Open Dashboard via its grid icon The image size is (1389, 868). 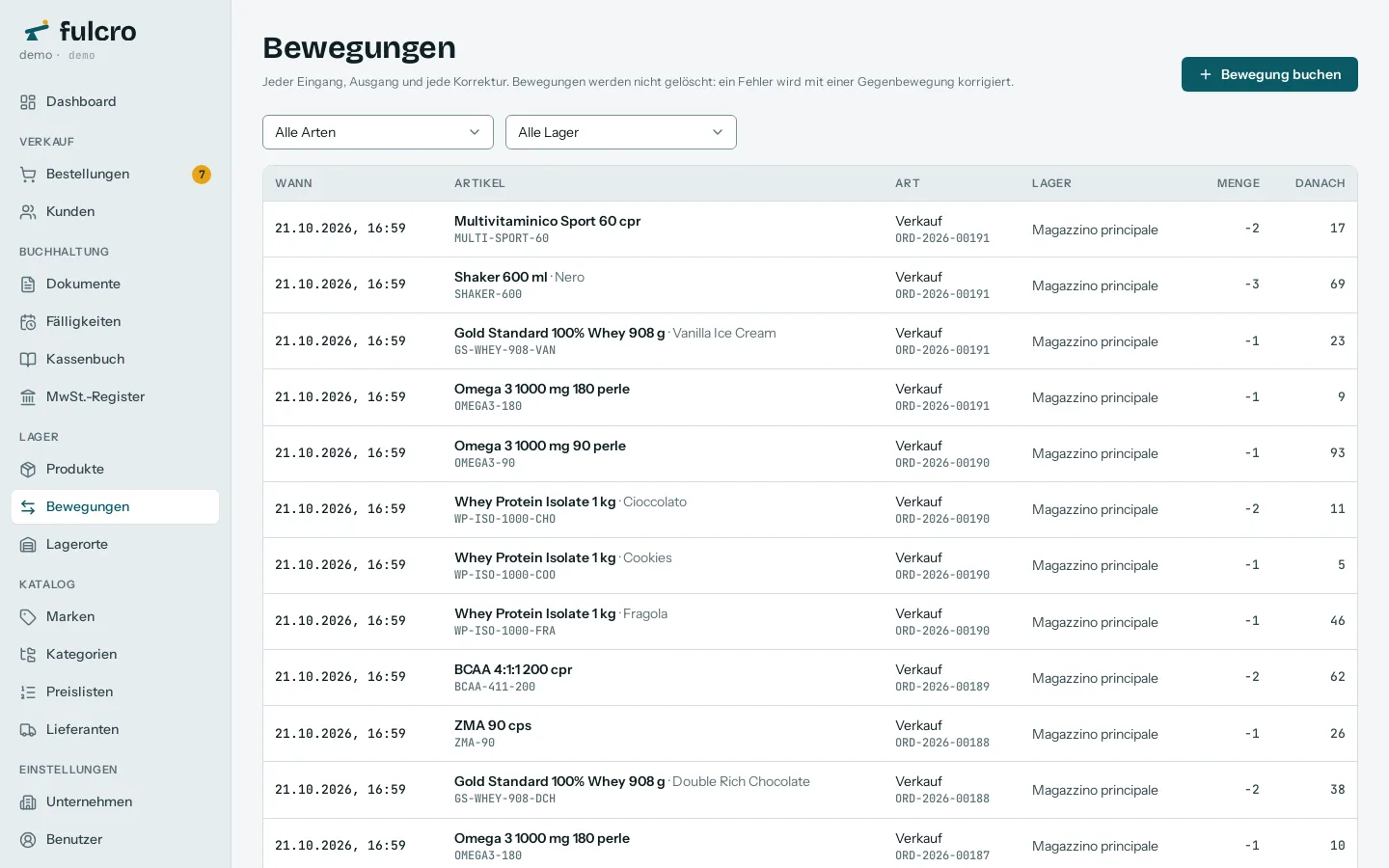tap(28, 102)
